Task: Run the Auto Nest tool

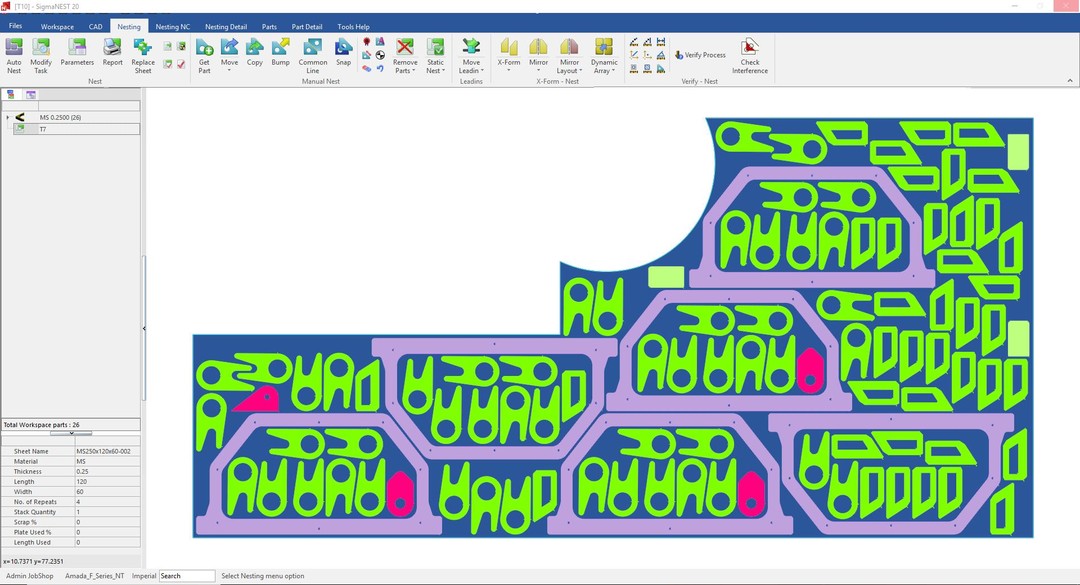Action: [x=14, y=54]
